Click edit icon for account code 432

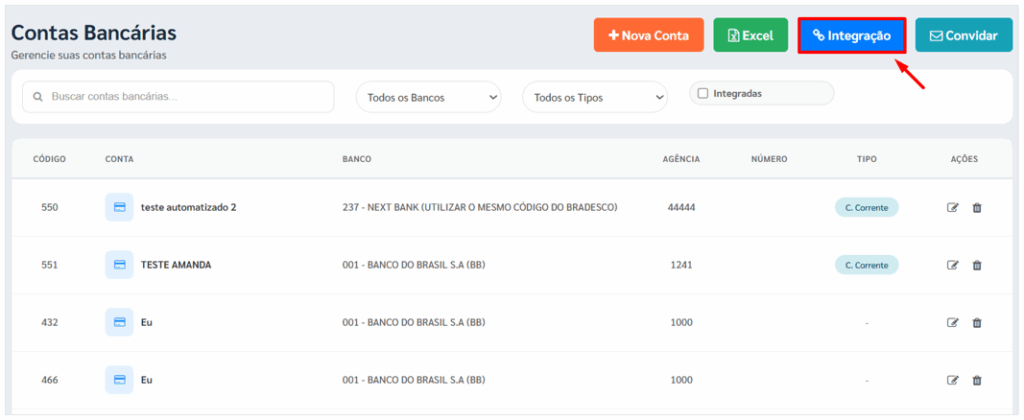(x=952, y=323)
